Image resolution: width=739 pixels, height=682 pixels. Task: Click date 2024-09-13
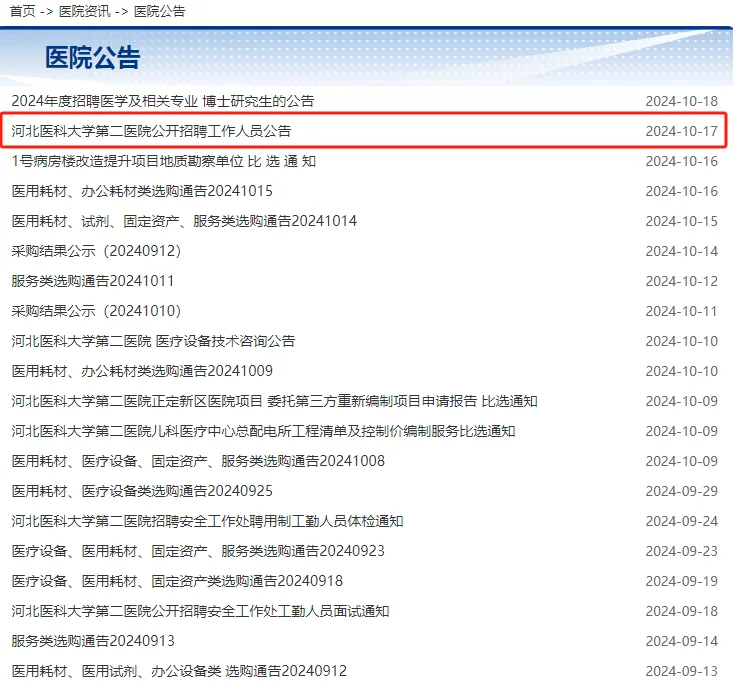(x=682, y=671)
